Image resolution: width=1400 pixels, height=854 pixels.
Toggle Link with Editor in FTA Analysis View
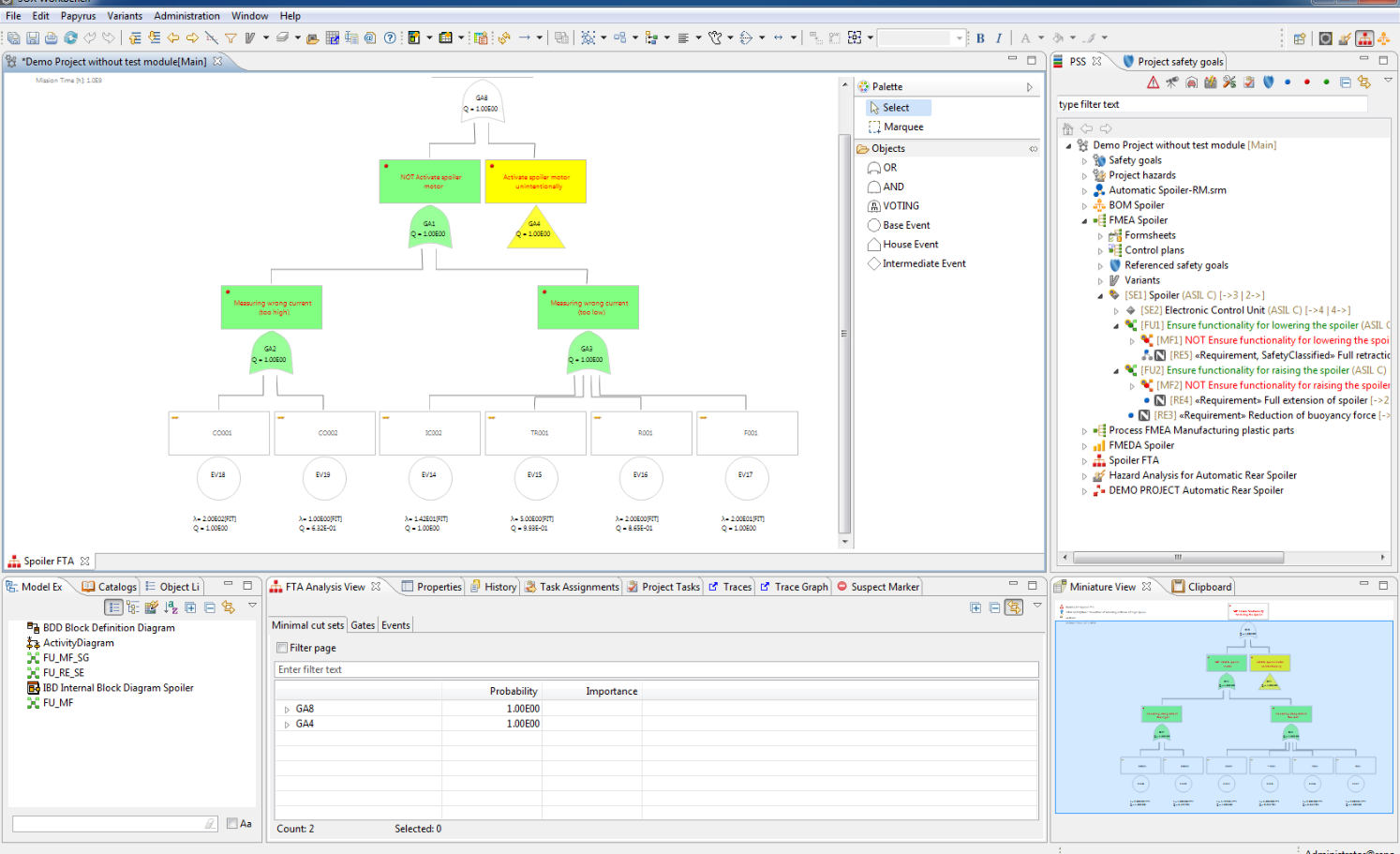pos(1014,608)
